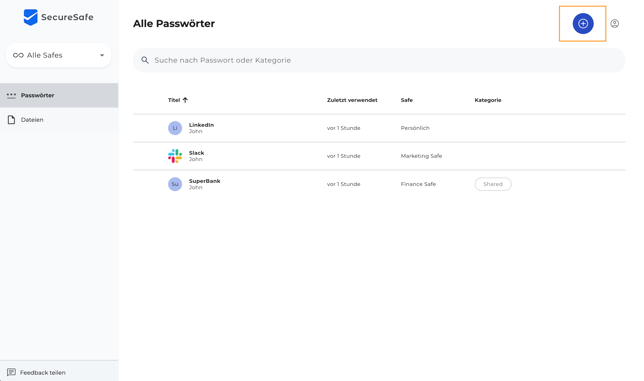Click the Feedback teilen chat icon

pos(12,372)
